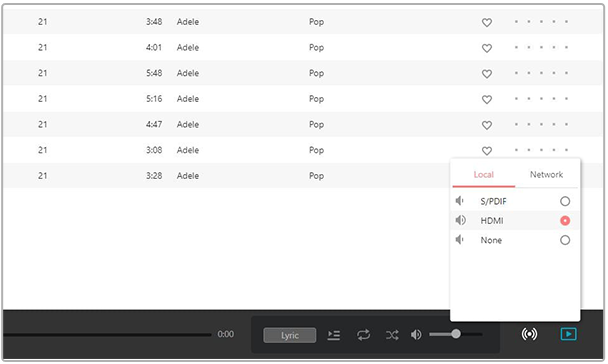Click Pop genre in 4:47 row

[x=316, y=124]
